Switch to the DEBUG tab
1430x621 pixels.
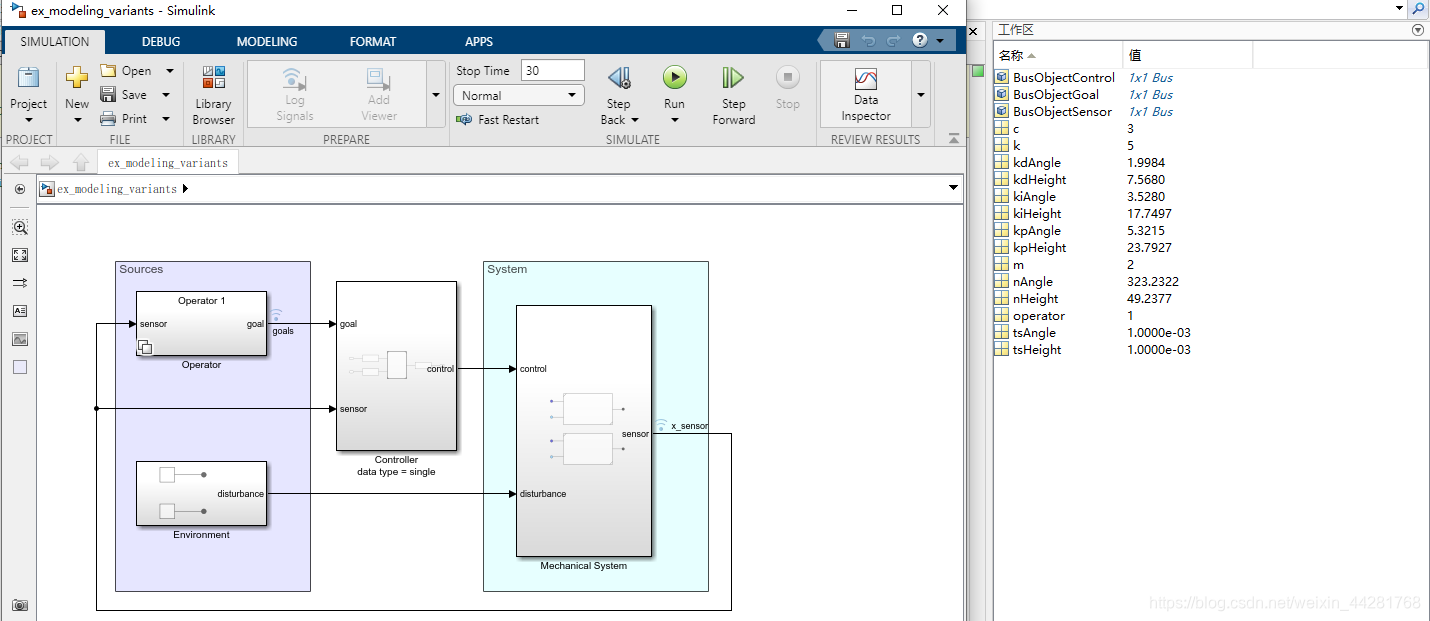[161, 42]
